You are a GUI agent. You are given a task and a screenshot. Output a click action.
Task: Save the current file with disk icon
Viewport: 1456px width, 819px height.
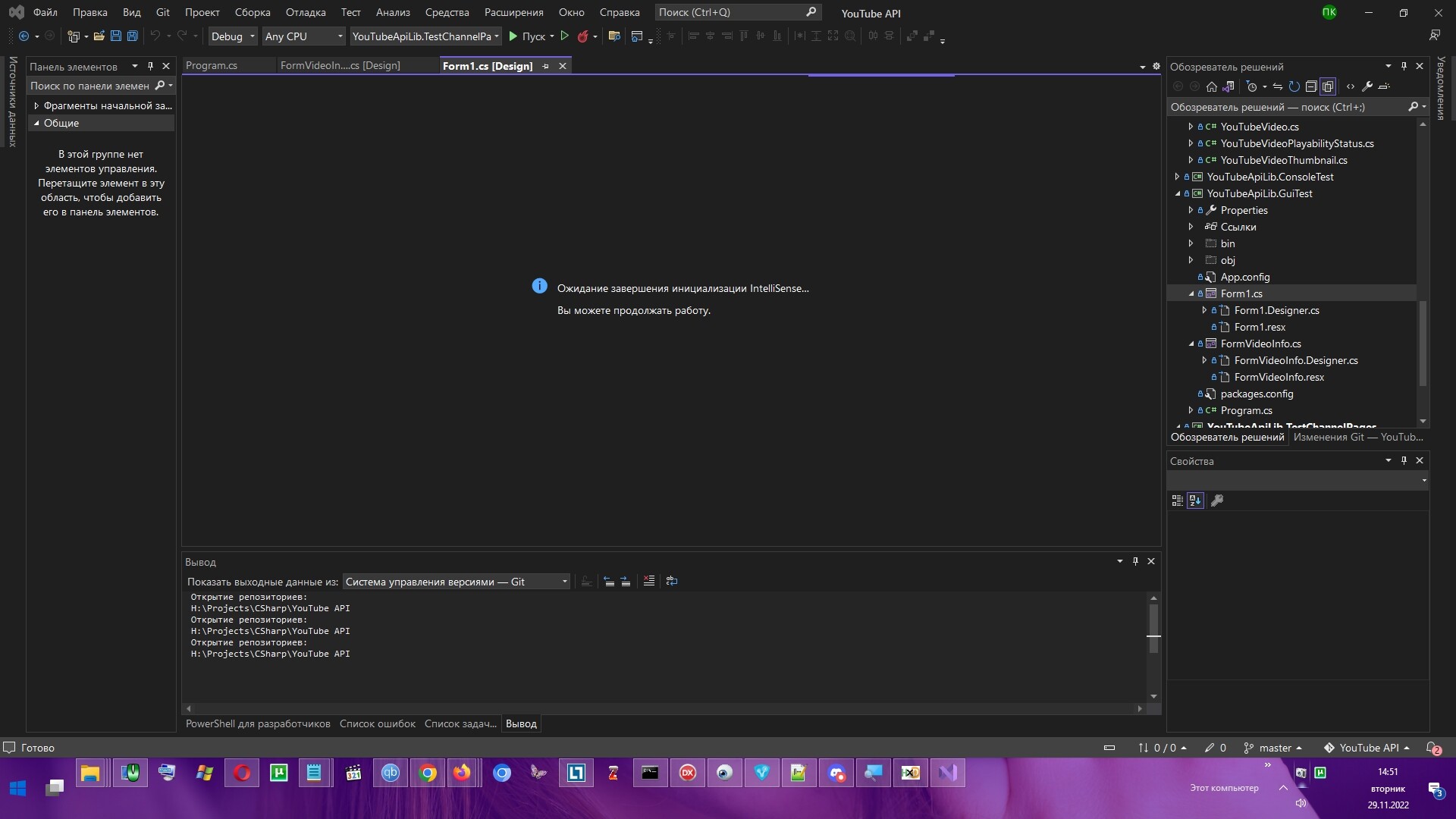[x=116, y=36]
